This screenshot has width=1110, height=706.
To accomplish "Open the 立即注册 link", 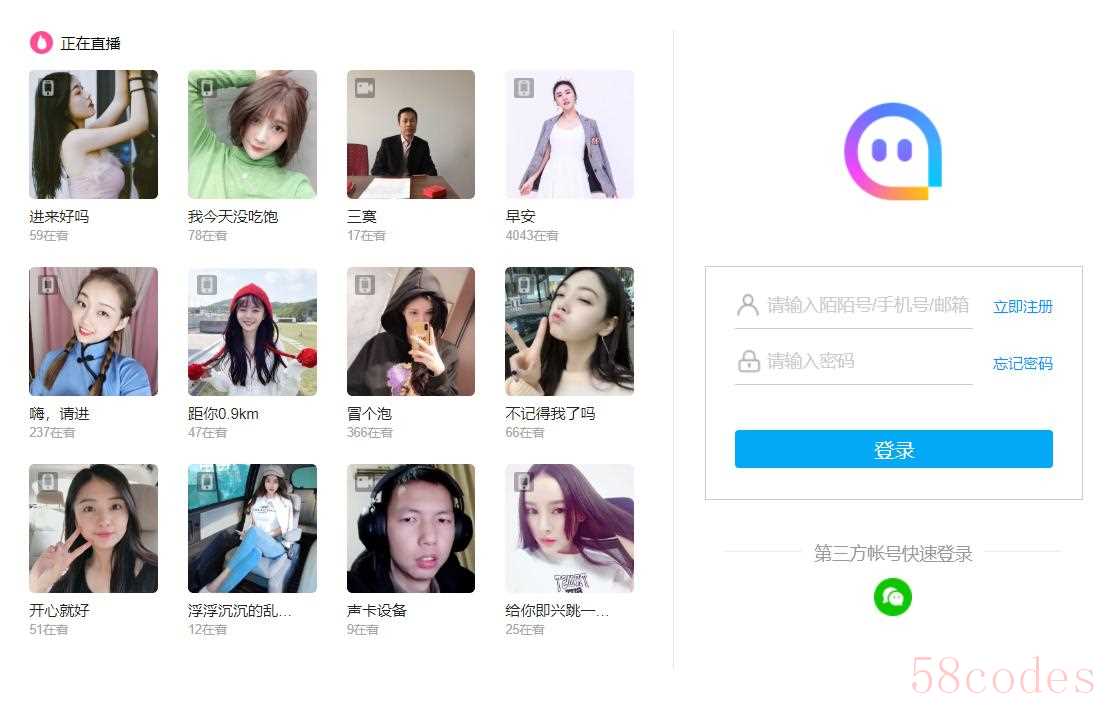I will pyautogui.click(x=1022, y=307).
